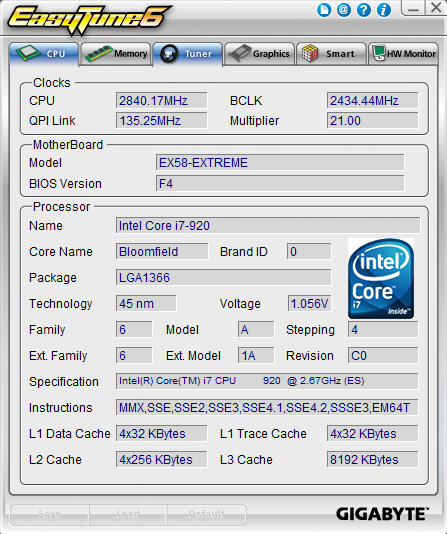Click the Instructions field listing MMX,SSE

tap(267, 407)
